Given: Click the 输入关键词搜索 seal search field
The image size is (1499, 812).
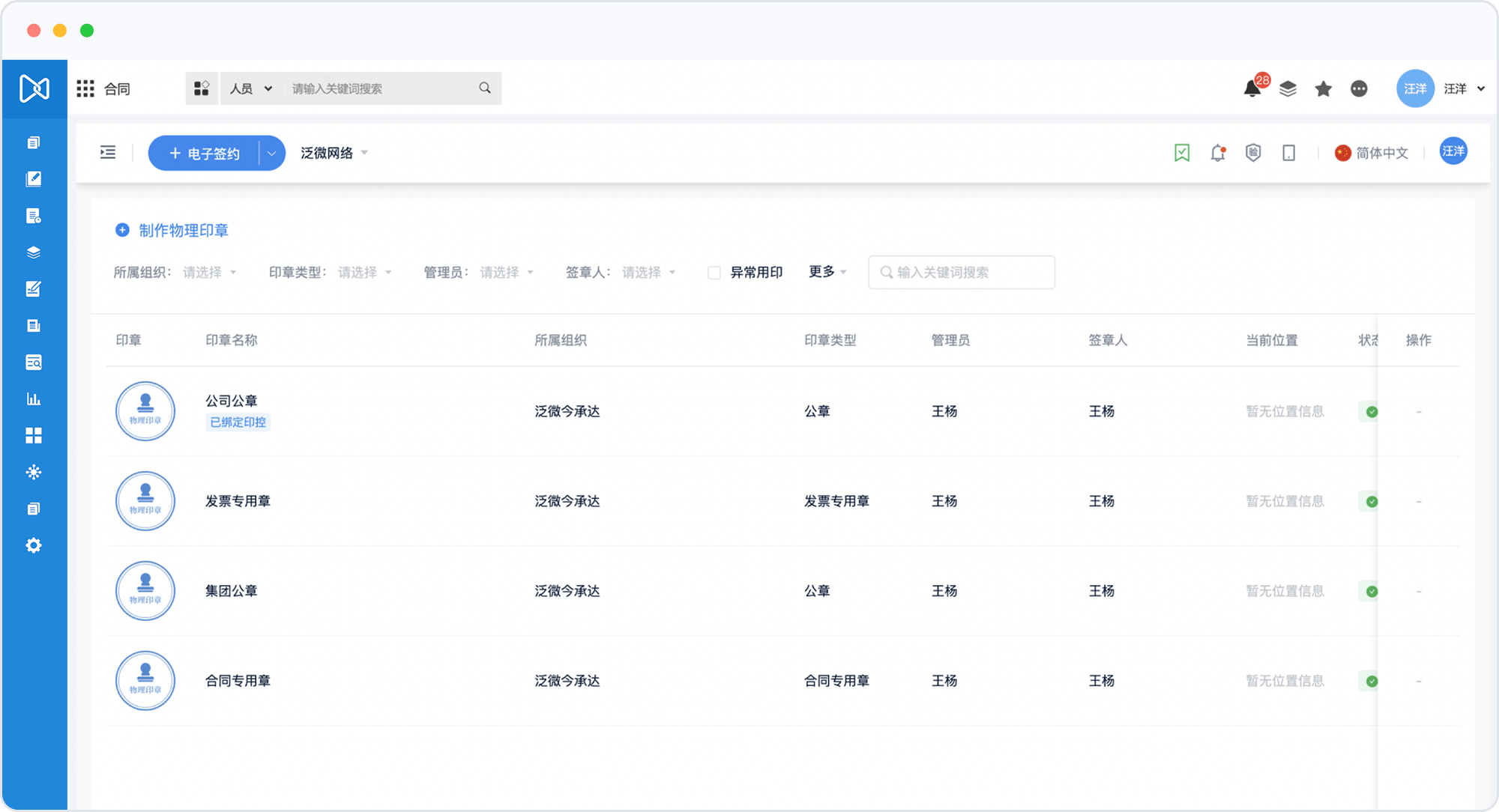Looking at the screenshot, I should [962, 273].
